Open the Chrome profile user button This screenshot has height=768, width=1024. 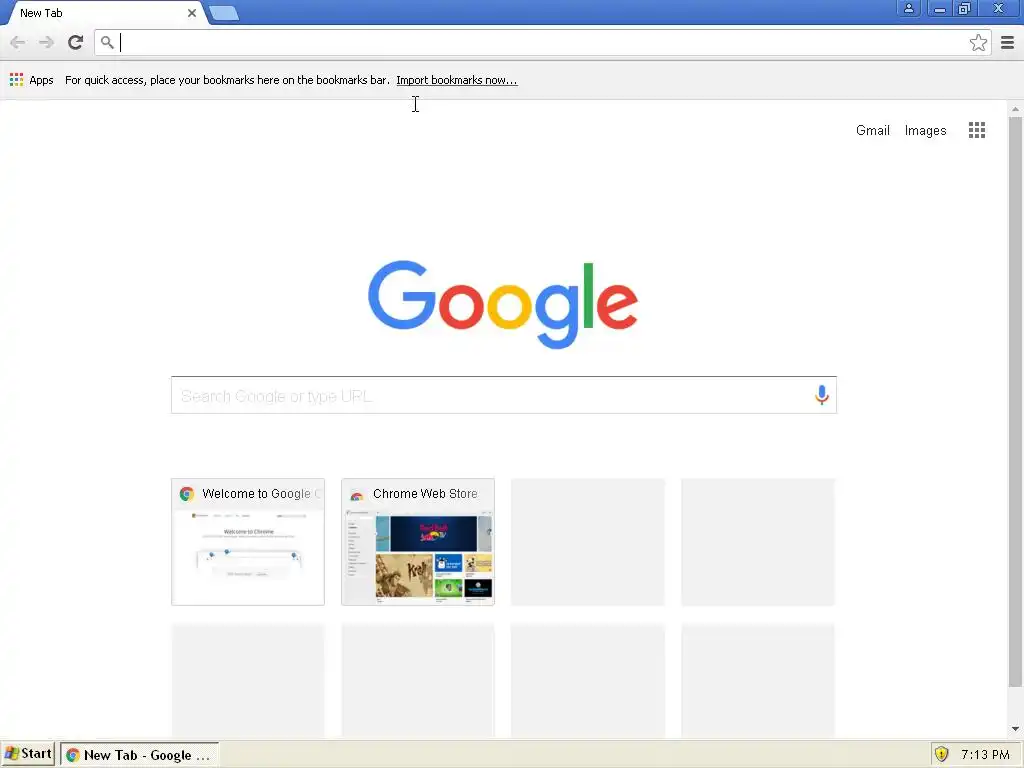[x=908, y=8]
